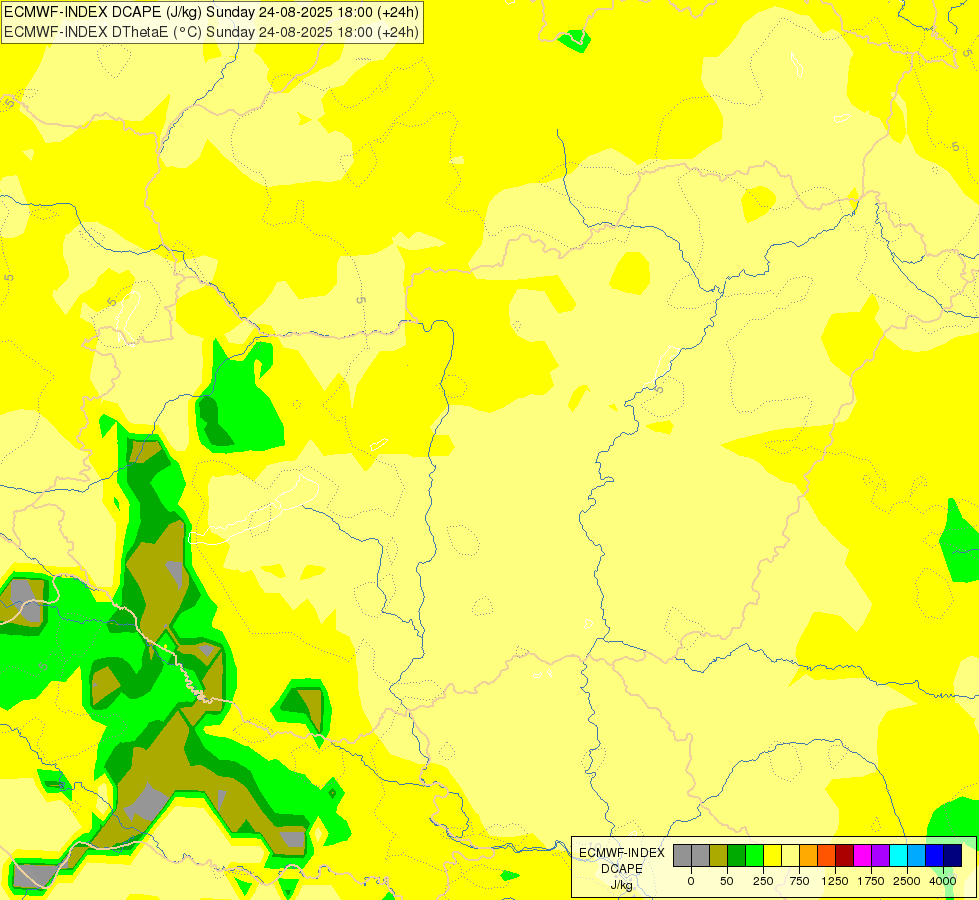
Task: Pick the pale yellow legend swatch
Action: (x=790, y=856)
